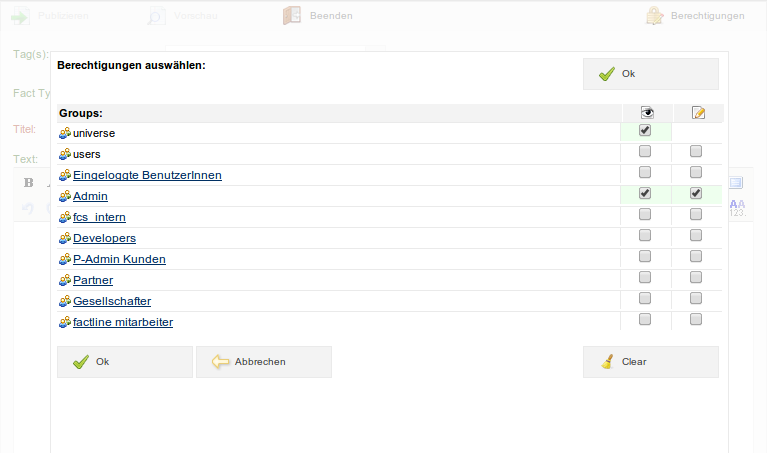The height and width of the screenshot is (453, 767).
Task: Confirm with the bottom-left Ok button
Action: coord(124,362)
